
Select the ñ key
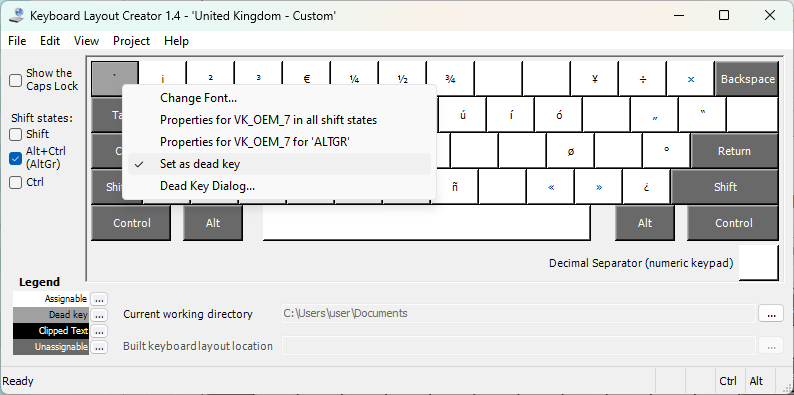point(455,187)
